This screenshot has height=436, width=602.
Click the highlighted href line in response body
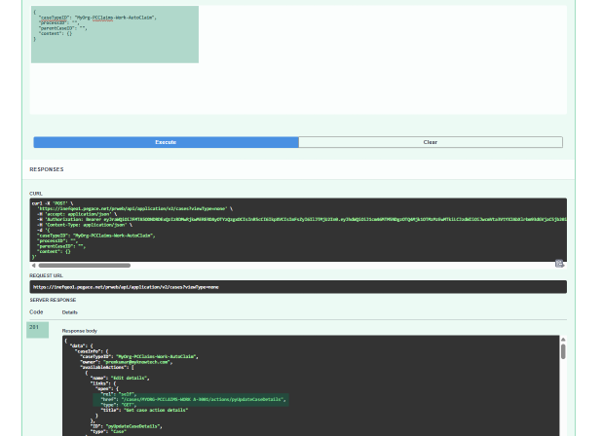tap(191, 399)
